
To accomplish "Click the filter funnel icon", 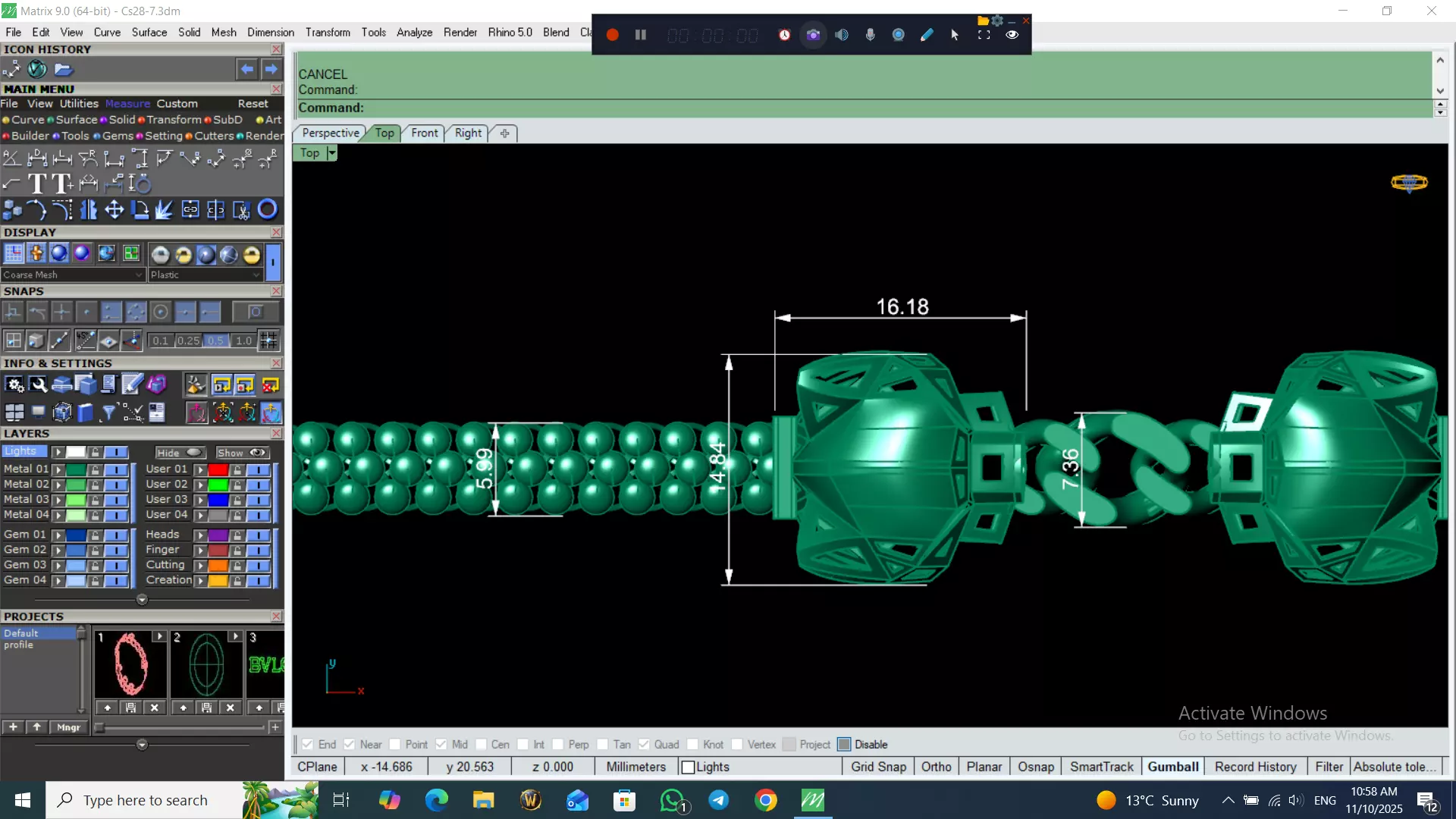I will coord(108,413).
